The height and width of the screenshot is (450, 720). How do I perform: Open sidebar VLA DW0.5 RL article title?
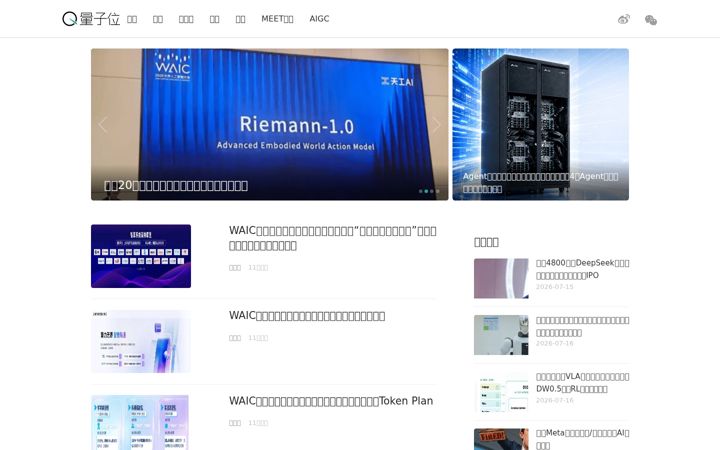point(582,382)
